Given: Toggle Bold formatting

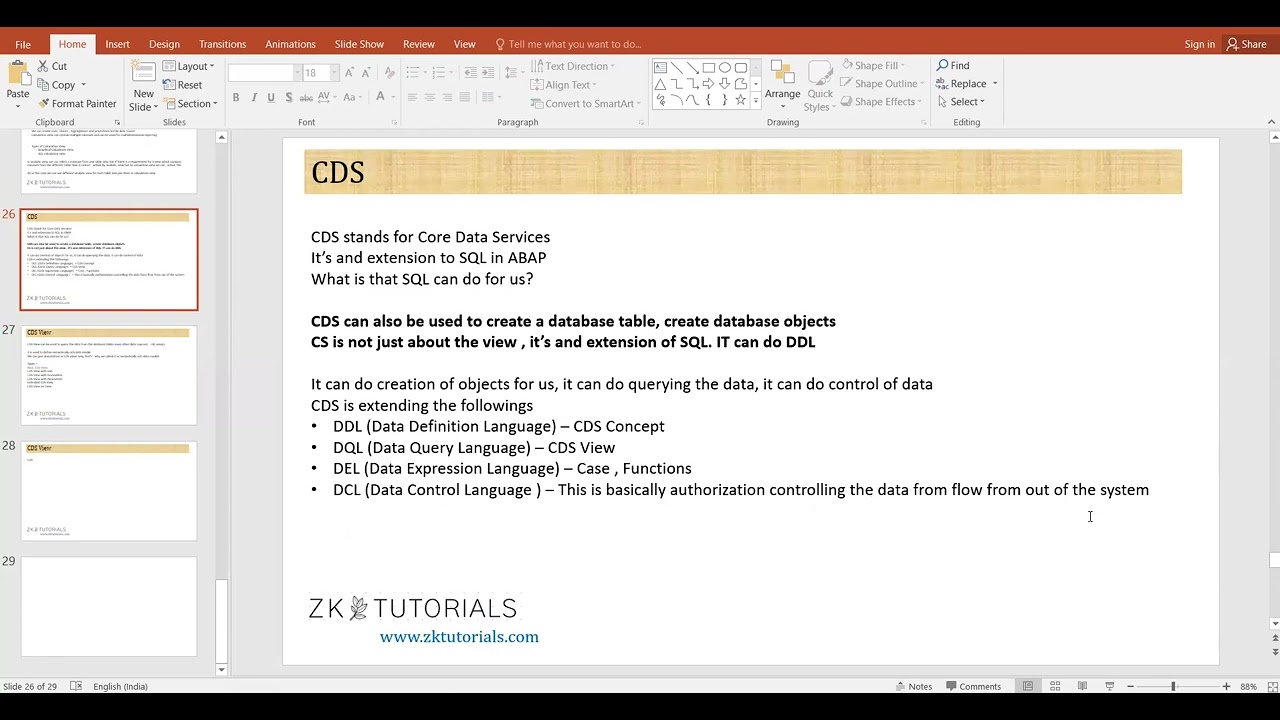Looking at the screenshot, I should tap(236, 98).
